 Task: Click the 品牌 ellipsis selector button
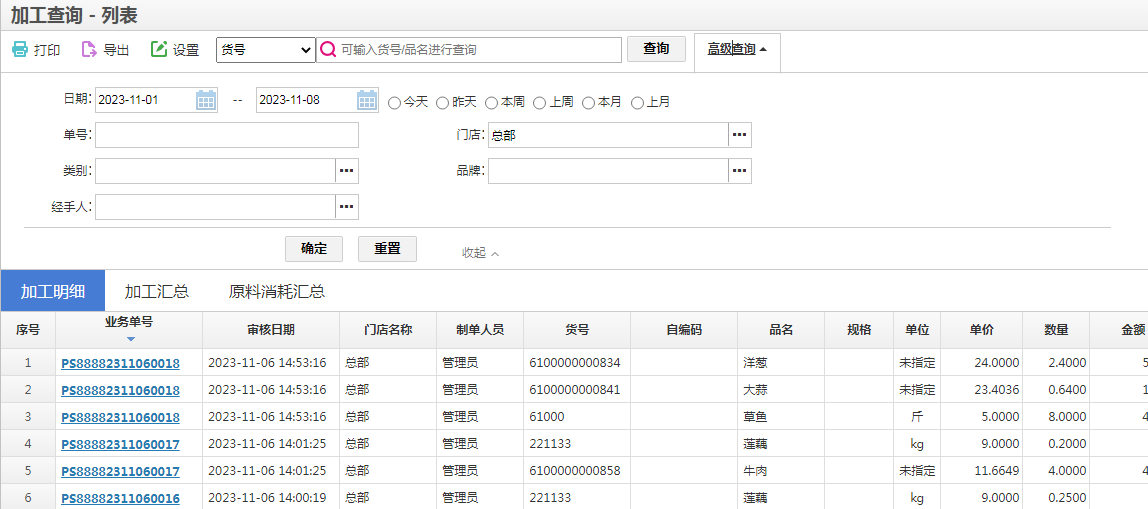coord(739,171)
